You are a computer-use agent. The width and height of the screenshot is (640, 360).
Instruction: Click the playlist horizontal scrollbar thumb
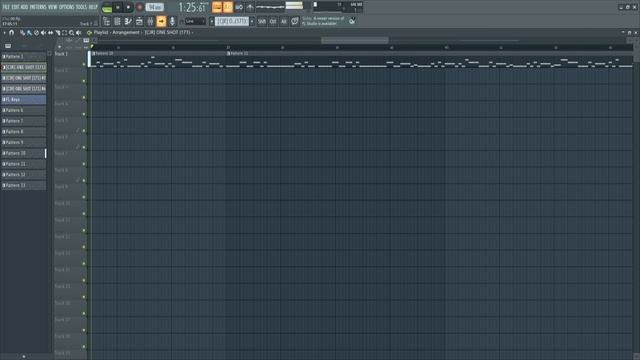click(x=354, y=40)
